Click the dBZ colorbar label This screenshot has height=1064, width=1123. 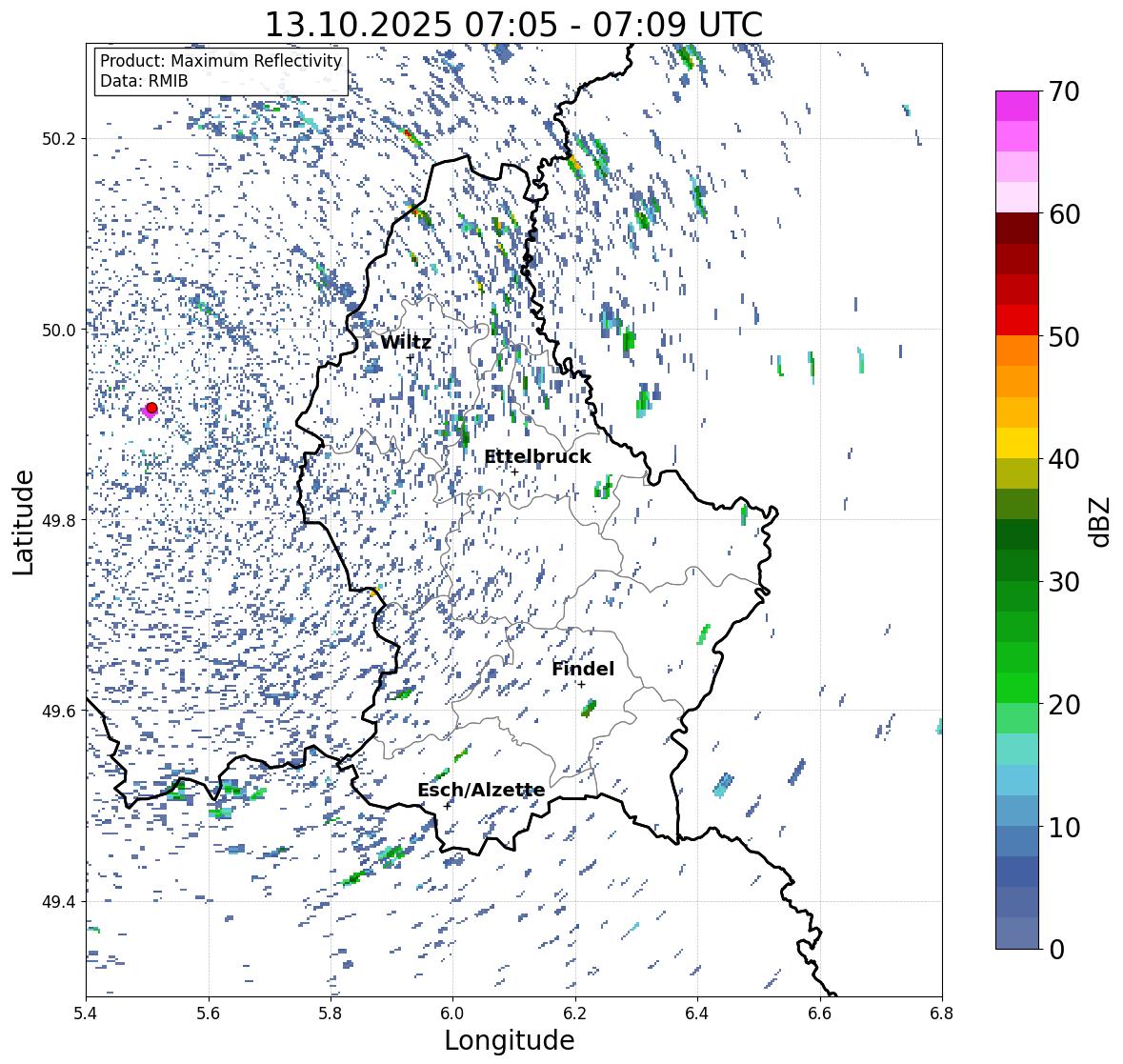pos(1101,521)
